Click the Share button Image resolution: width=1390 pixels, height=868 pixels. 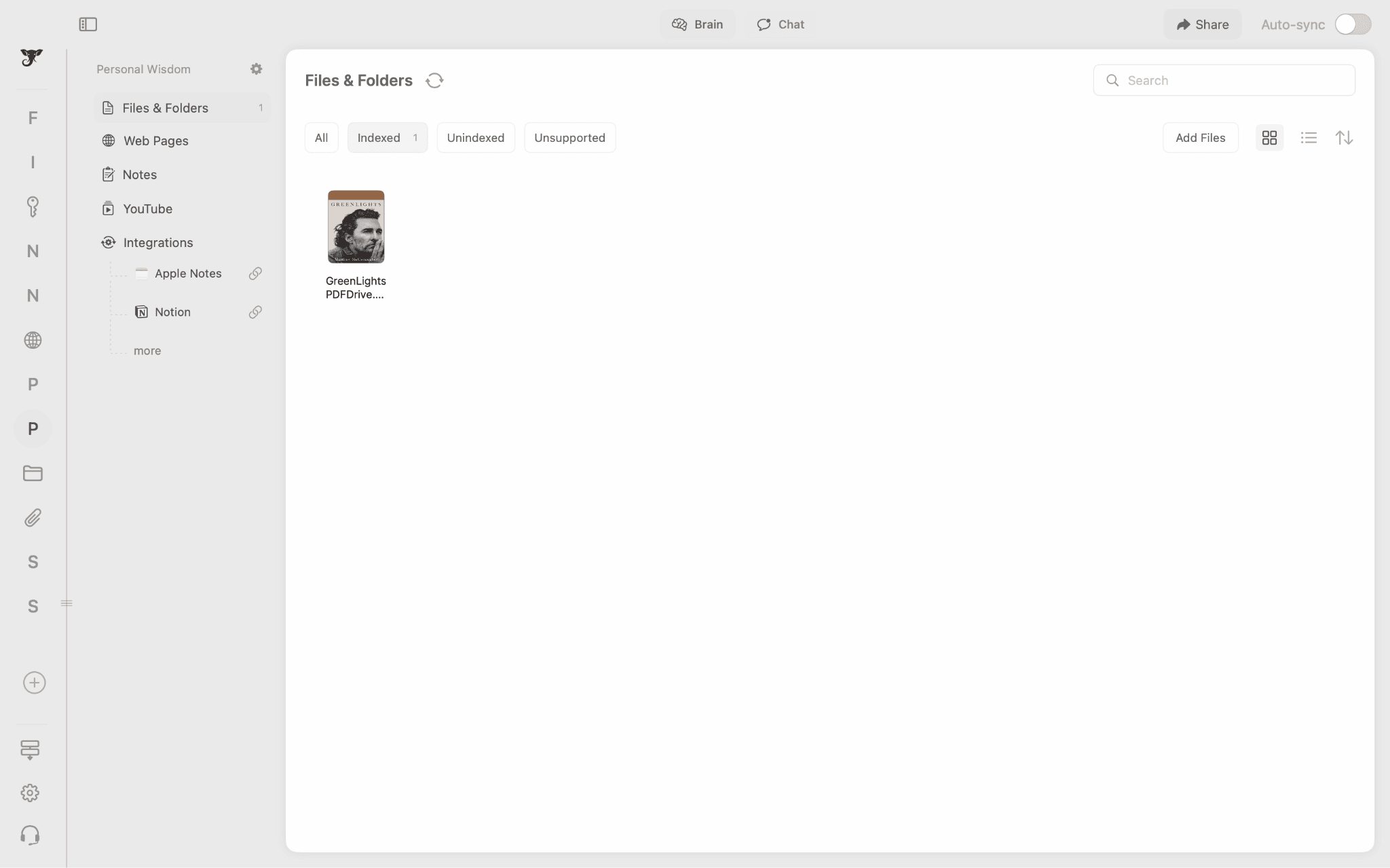click(x=1202, y=24)
